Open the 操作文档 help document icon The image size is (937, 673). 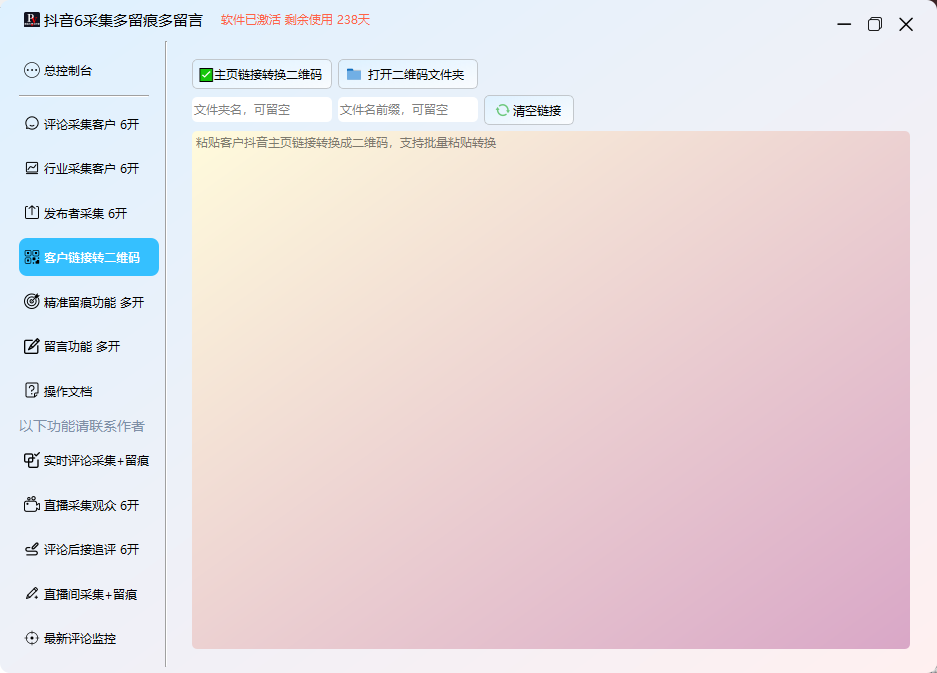pyautogui.click(x=32, y=391)
